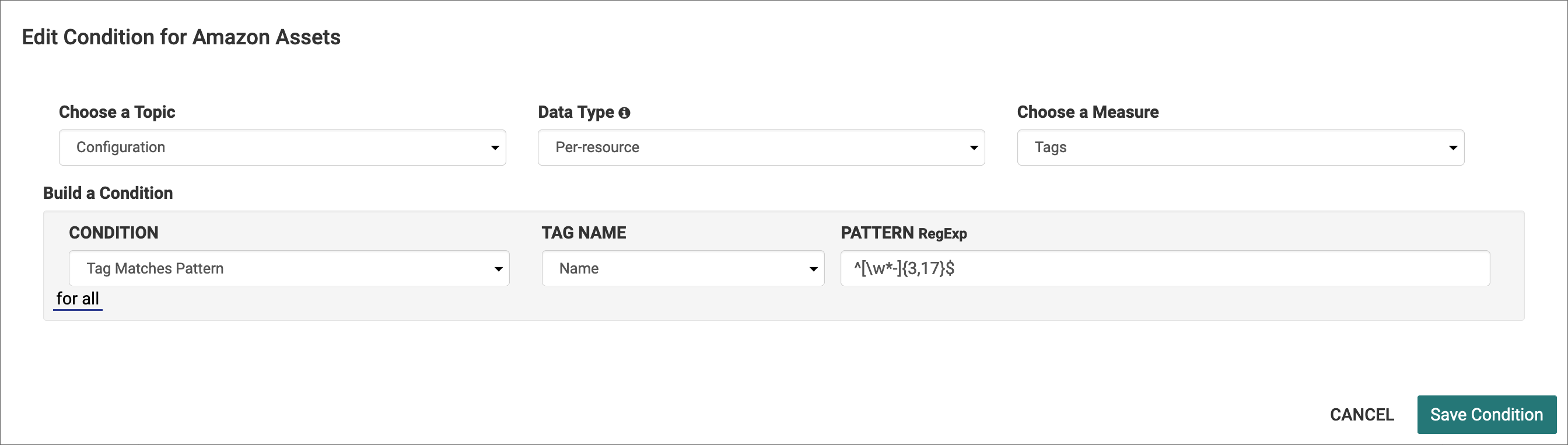This screenshot has height=445, width=1568.
Task: Click the caret arrow of the Configuration select
Action: (494, 148)
